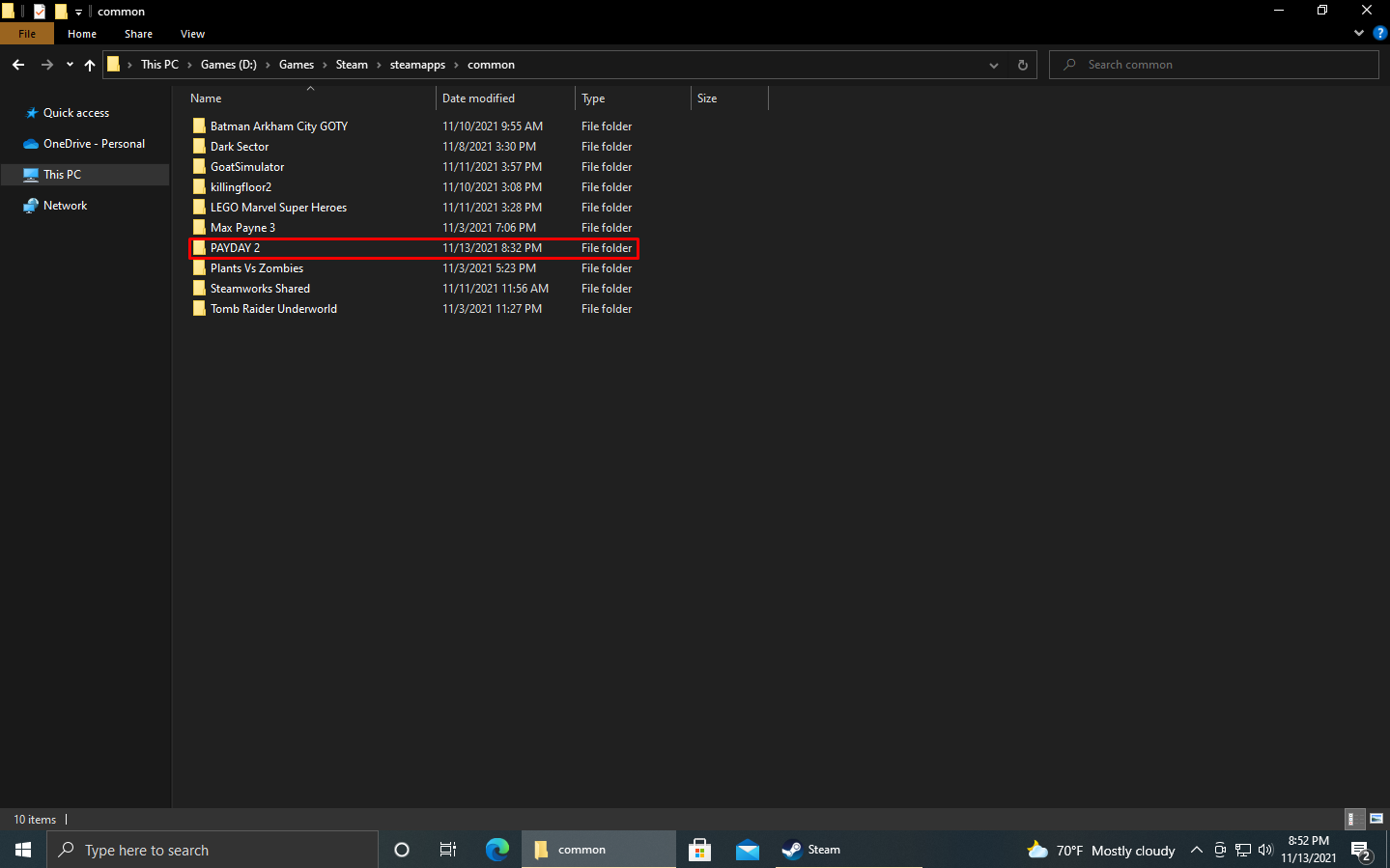The height and width of the screenshot is (868, 1390).
Task: Click the This PC breadcrumb segment
Action: (159, 65)
